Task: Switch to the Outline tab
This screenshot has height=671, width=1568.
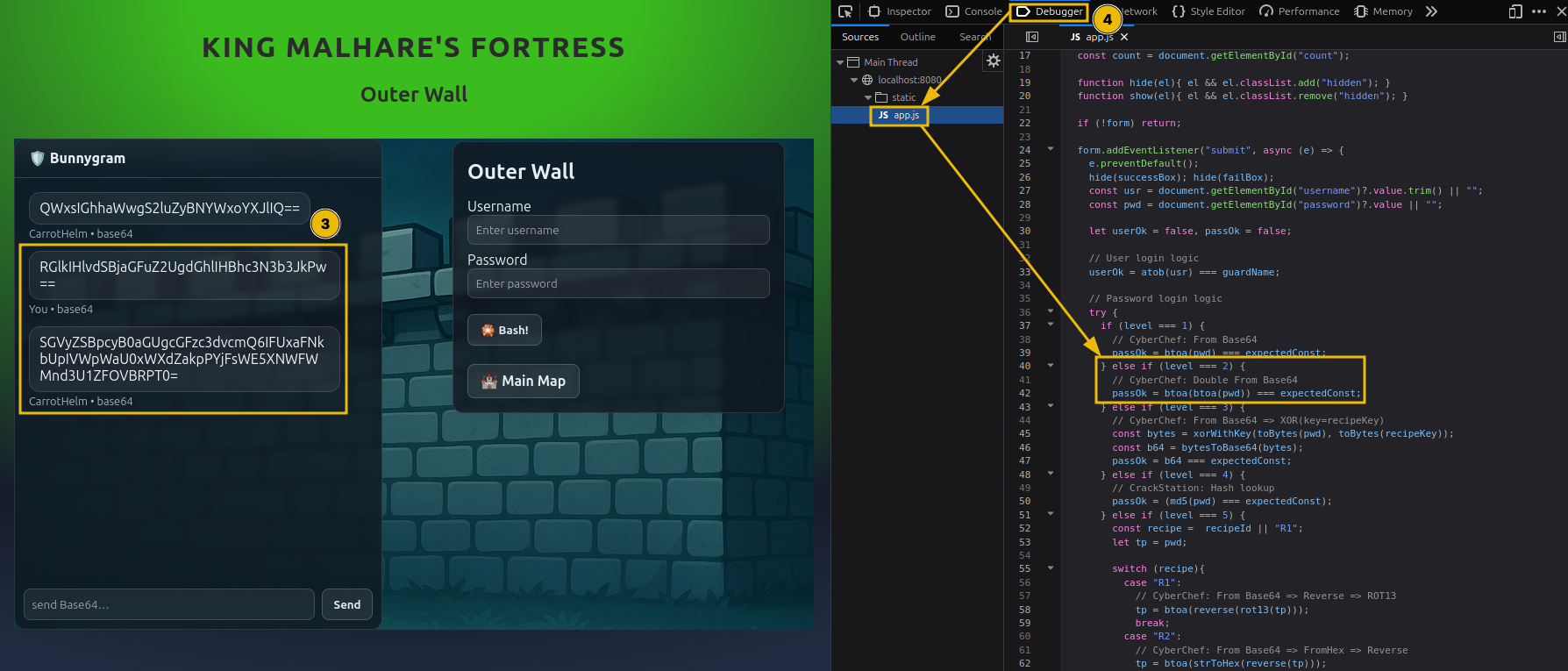Action: pos(917,37)
